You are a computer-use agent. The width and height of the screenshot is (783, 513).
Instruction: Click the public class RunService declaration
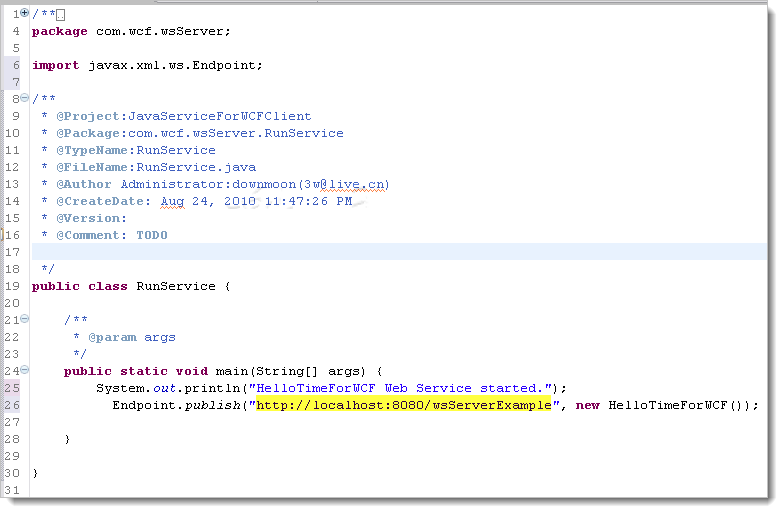click(x=131, y=286)
